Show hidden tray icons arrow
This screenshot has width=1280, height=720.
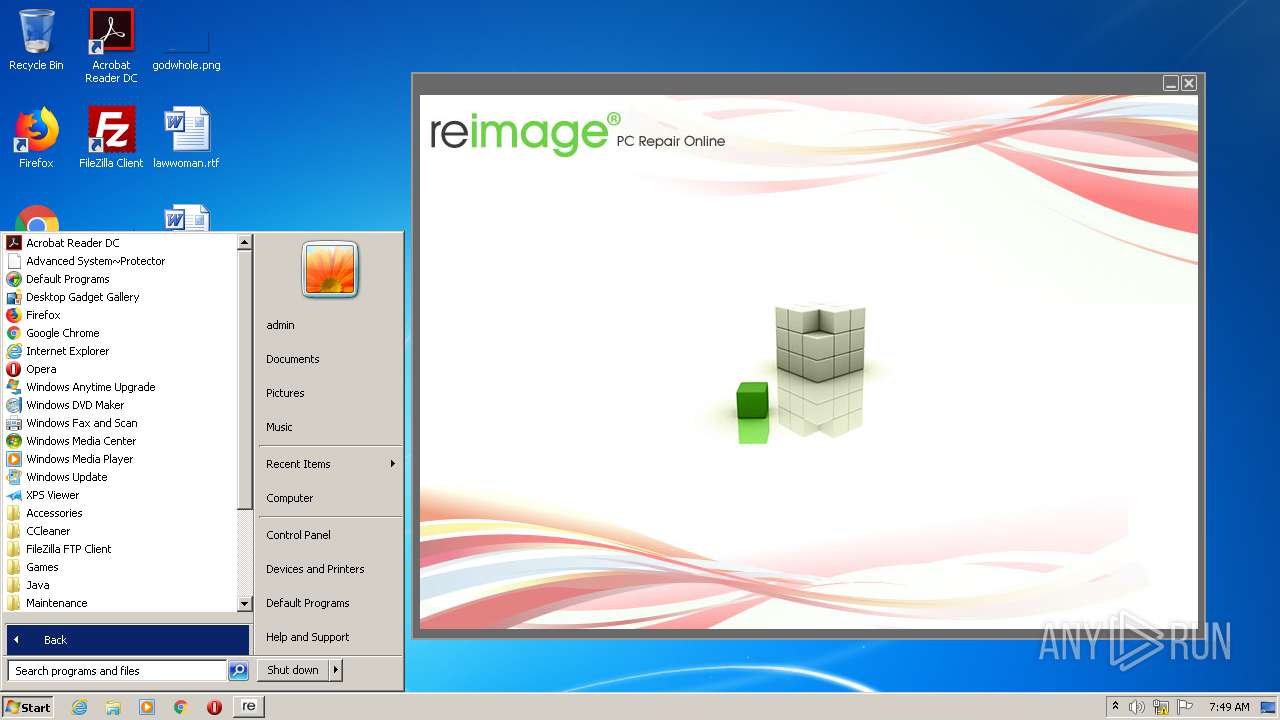1115,707
